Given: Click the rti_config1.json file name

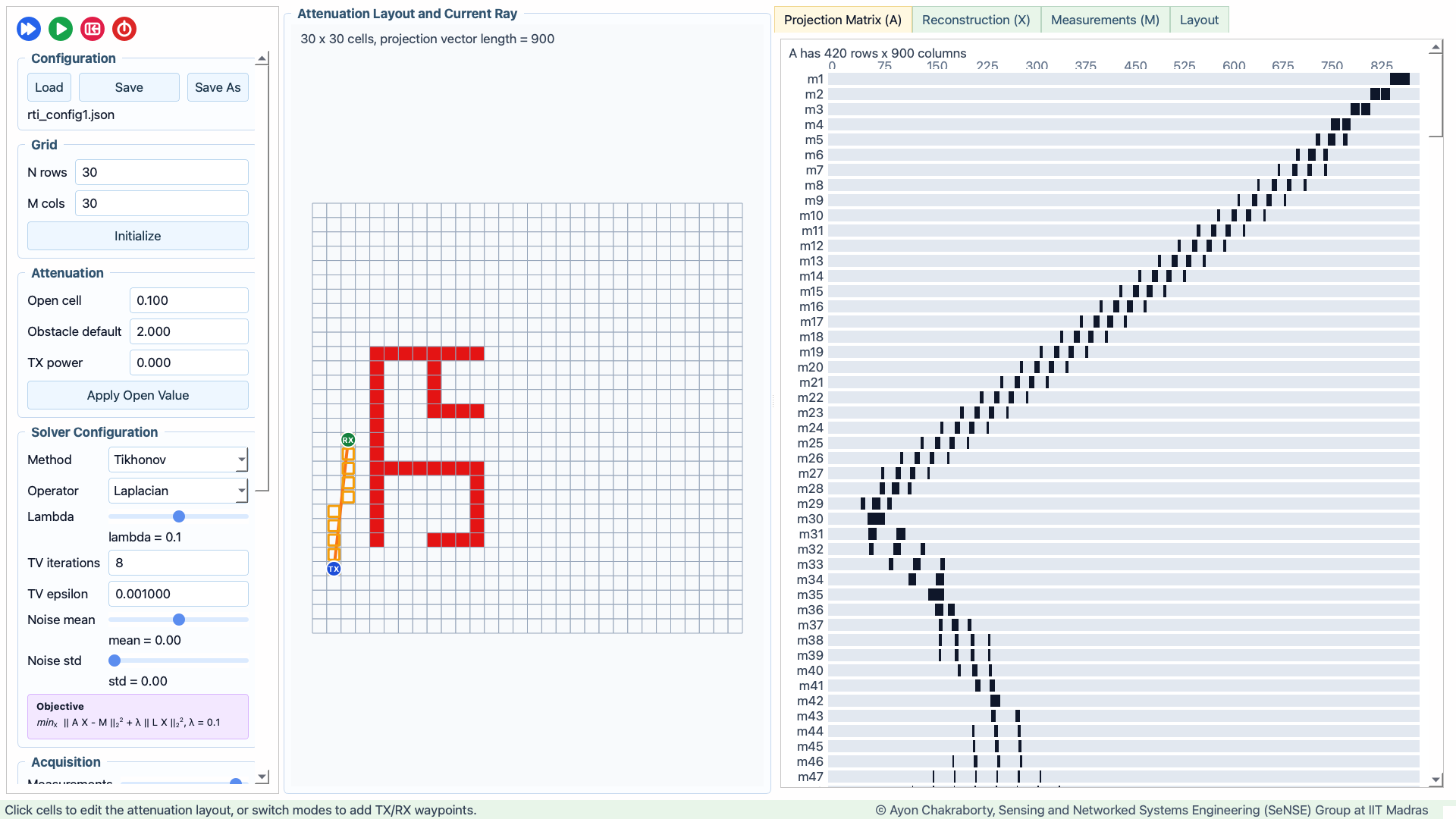Looking at the screenshot, I should tap(71, 115).
